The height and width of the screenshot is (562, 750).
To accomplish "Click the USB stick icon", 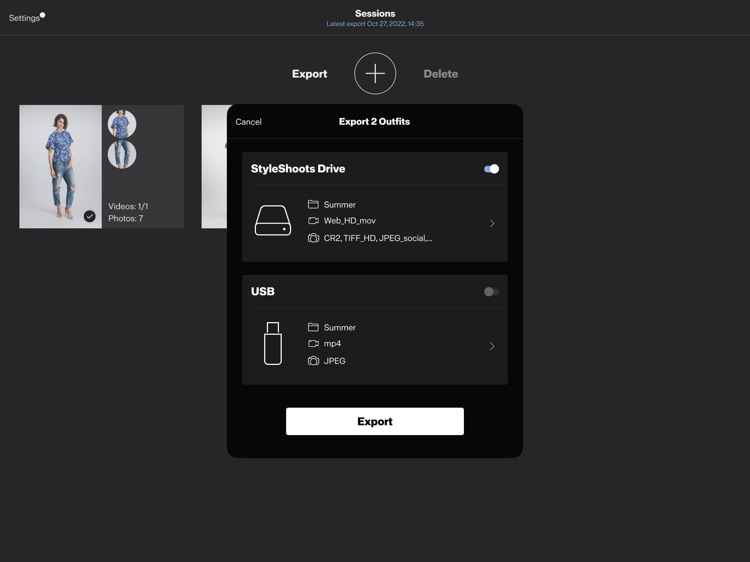I will pos(273,343).
